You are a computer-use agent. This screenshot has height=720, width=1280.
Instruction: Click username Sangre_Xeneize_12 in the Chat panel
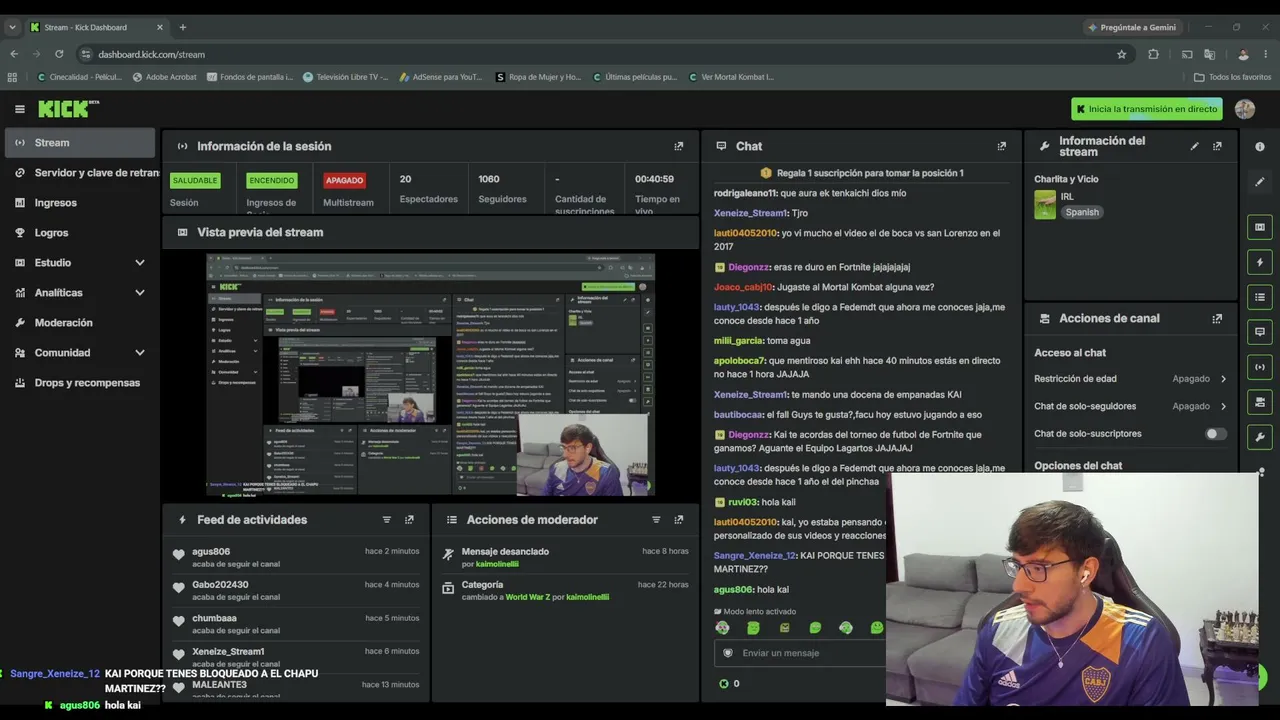point(755,556)
